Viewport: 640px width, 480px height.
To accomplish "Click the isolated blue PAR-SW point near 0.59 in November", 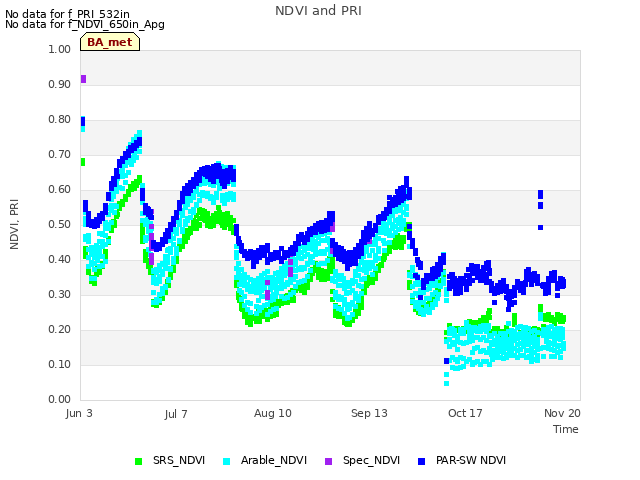I will 540,194.
